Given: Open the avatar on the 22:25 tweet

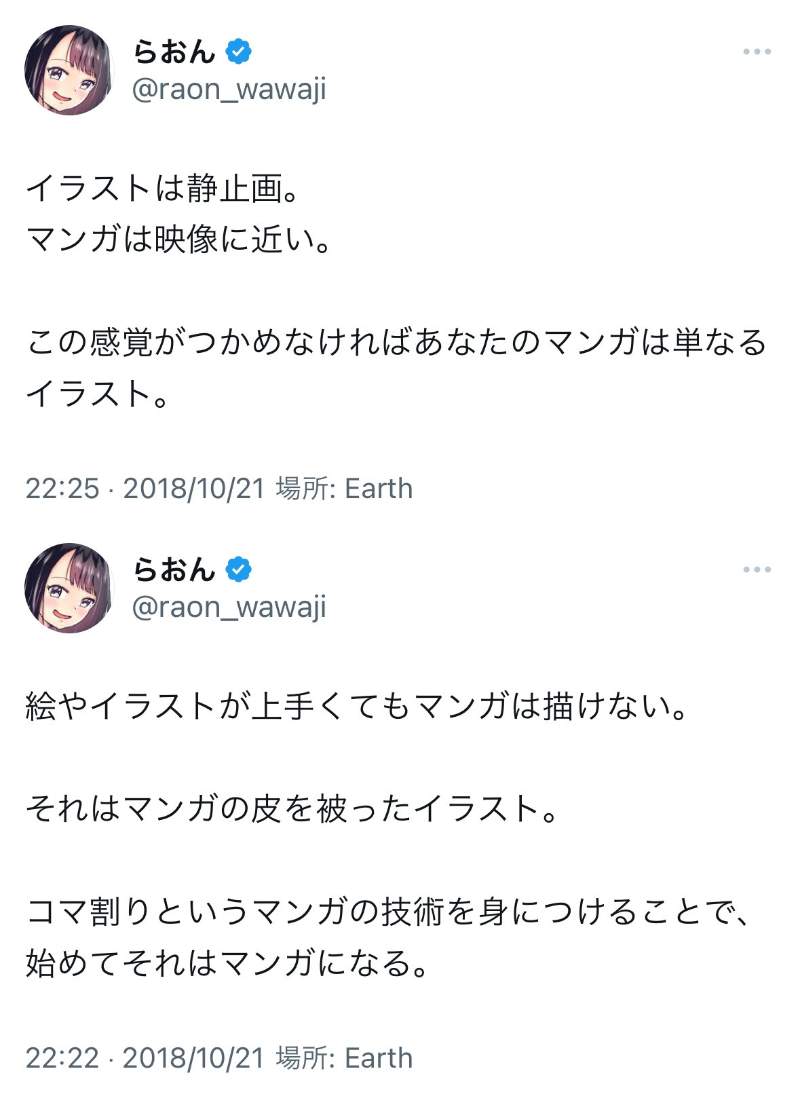Looking at the screenshot, I should coord(69,70).
